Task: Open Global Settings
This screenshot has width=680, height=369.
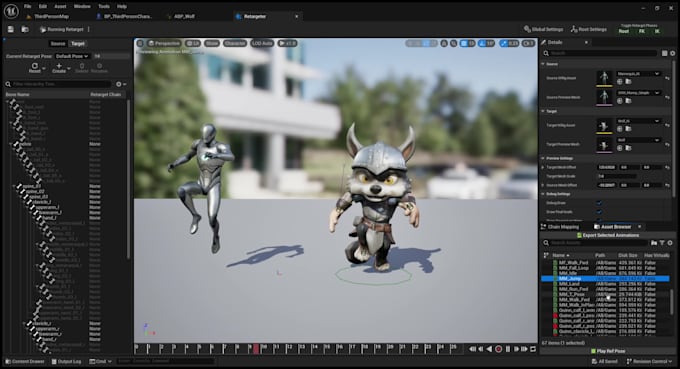Action: 543,29
